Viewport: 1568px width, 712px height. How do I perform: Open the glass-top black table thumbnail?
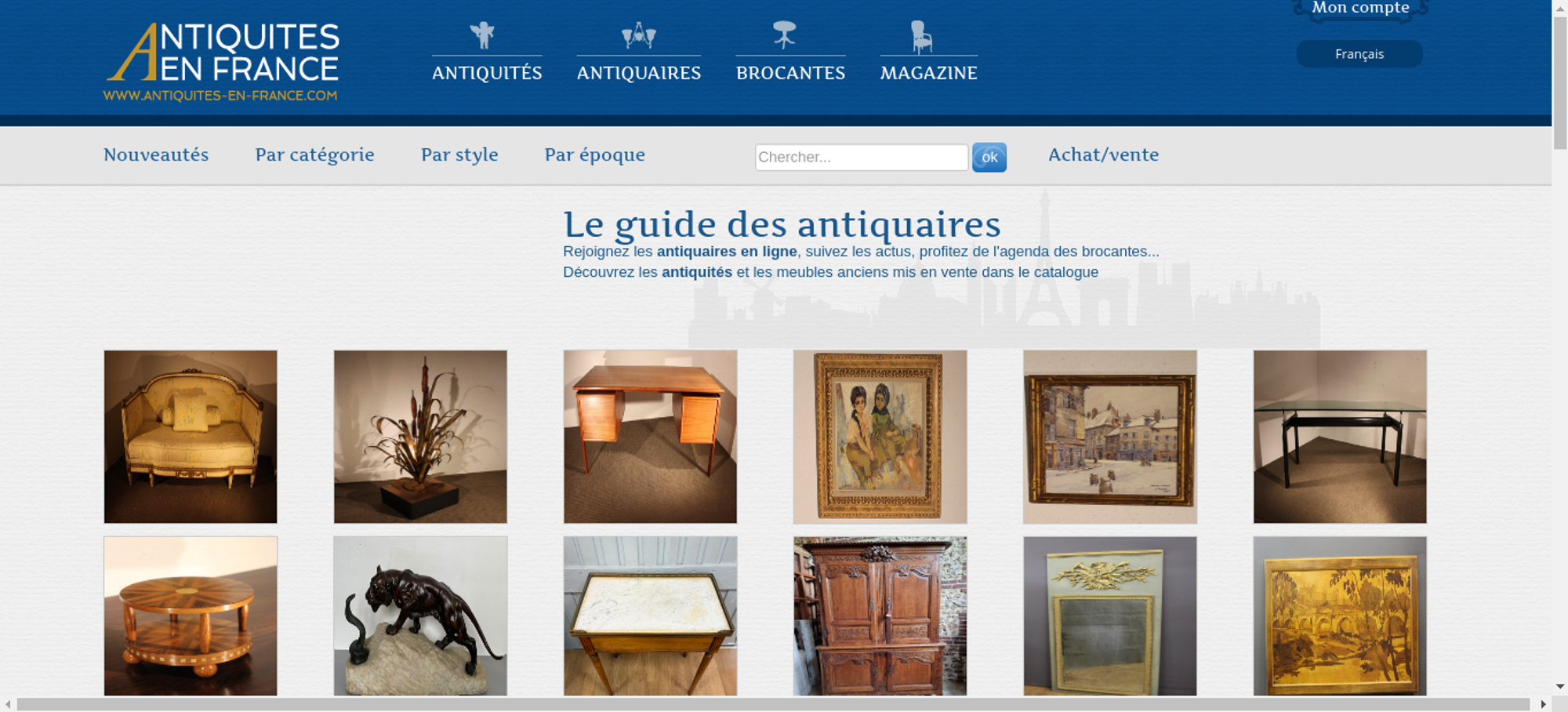pos(1340,437)
